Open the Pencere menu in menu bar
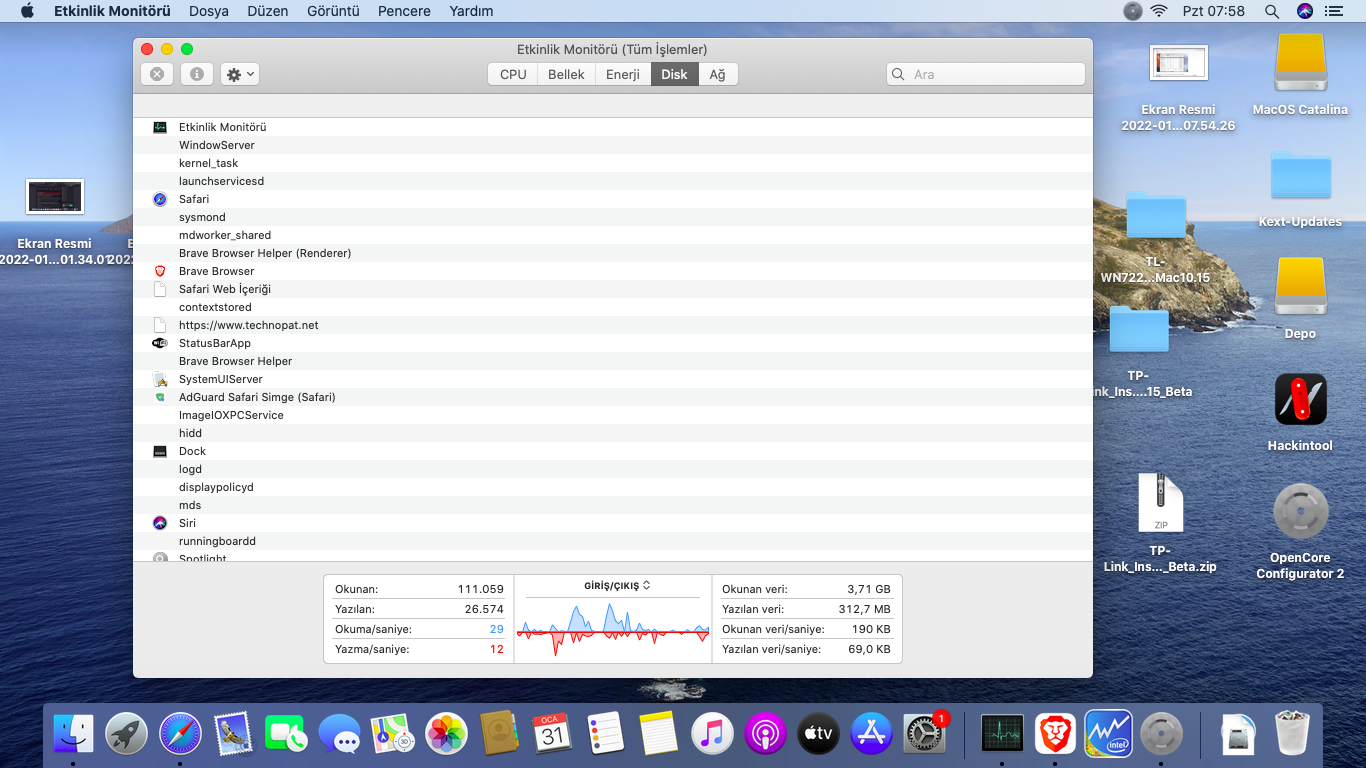 tap(404, 11)
